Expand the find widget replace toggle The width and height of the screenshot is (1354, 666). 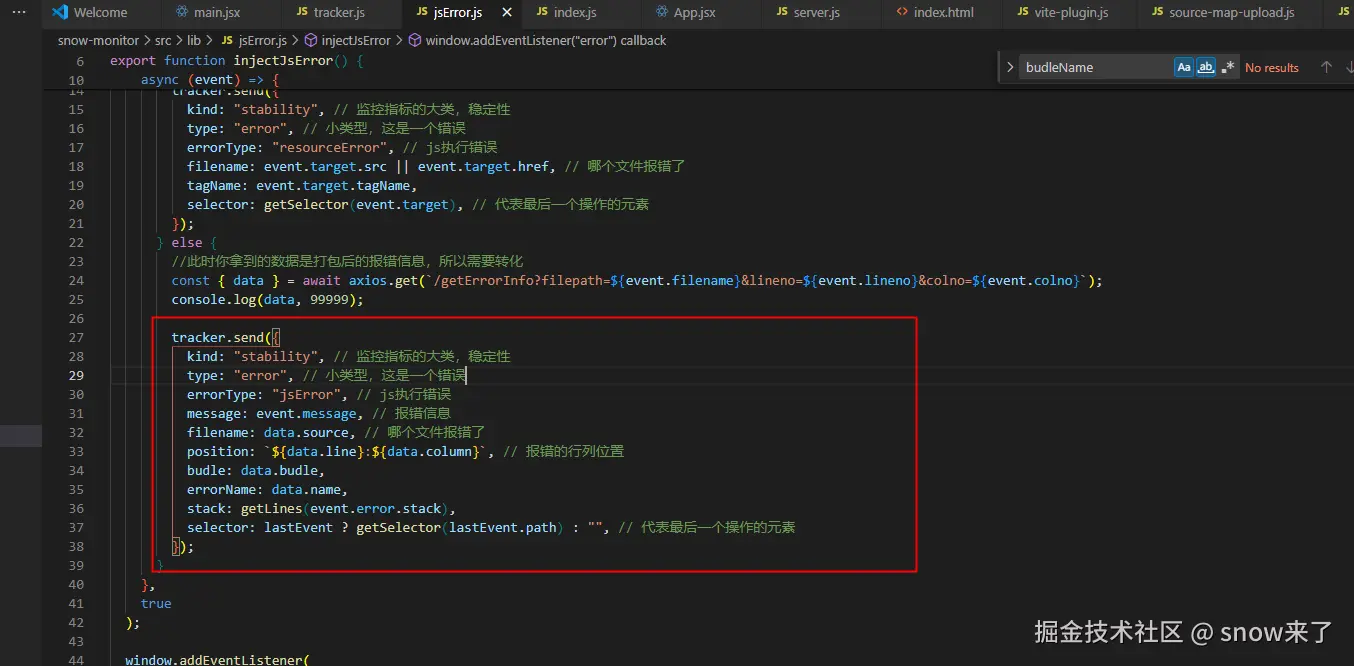coord(1009,67)
